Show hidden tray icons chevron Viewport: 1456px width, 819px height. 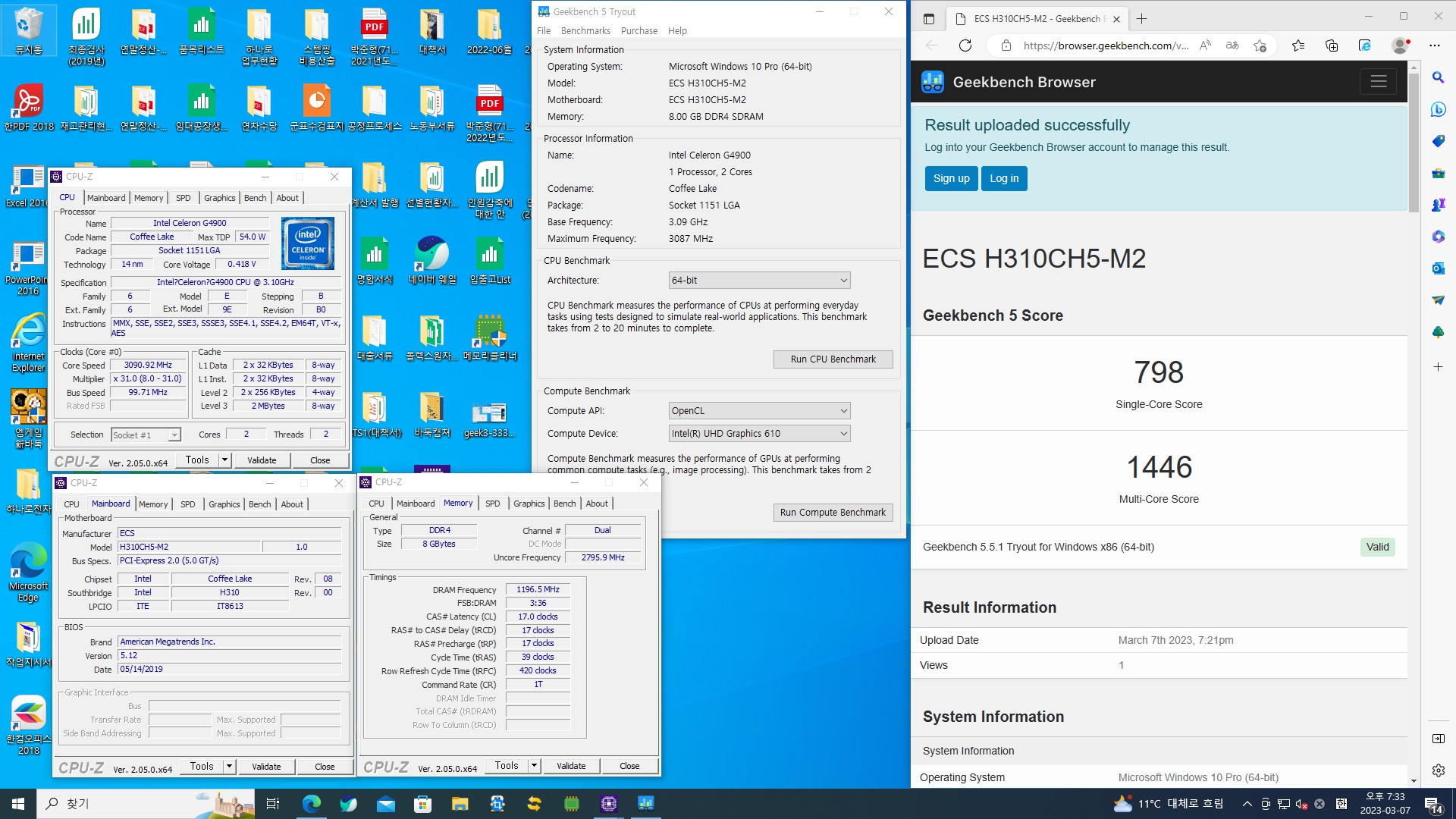1247,804
